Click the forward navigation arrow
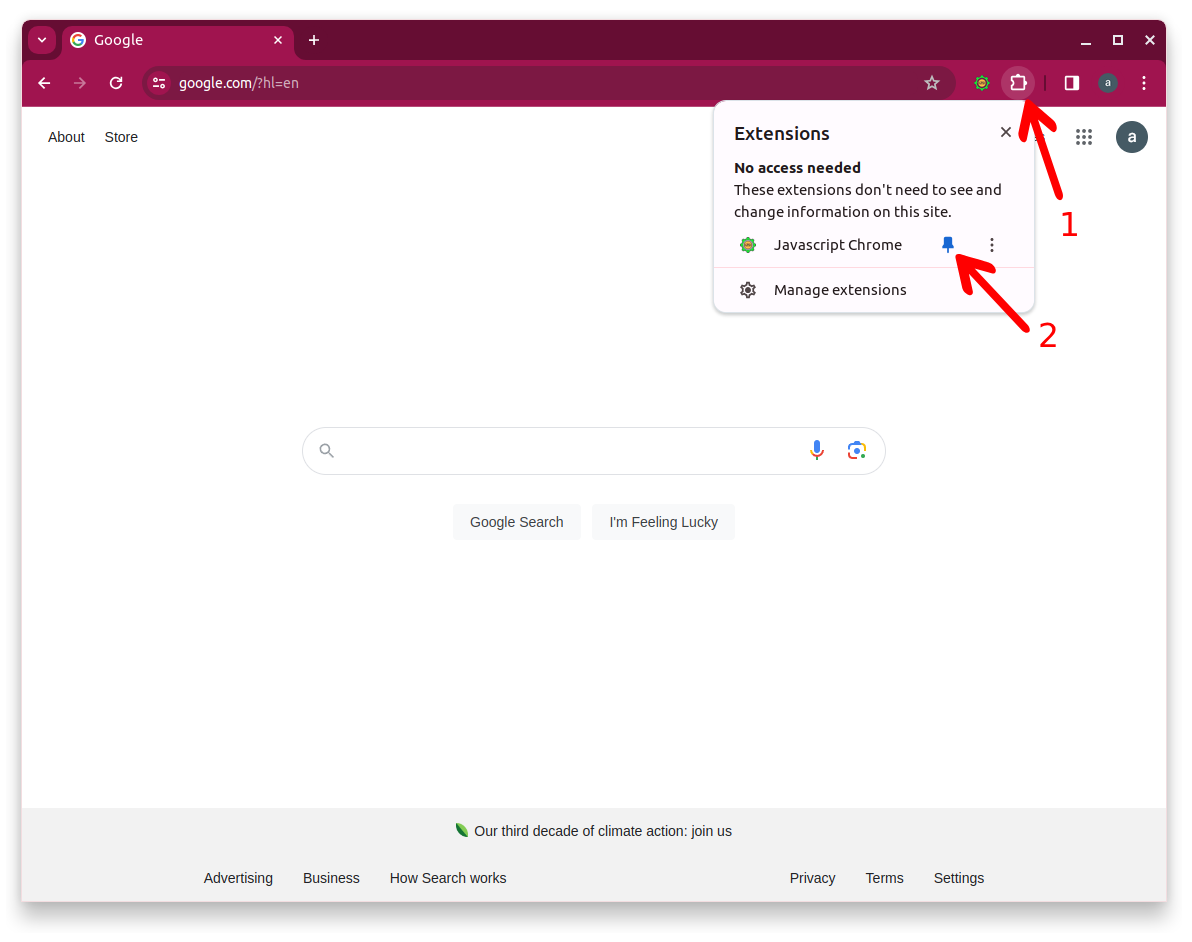This screenshot has height=942, width=1192. pyautogui.click(x=80, y=83)
